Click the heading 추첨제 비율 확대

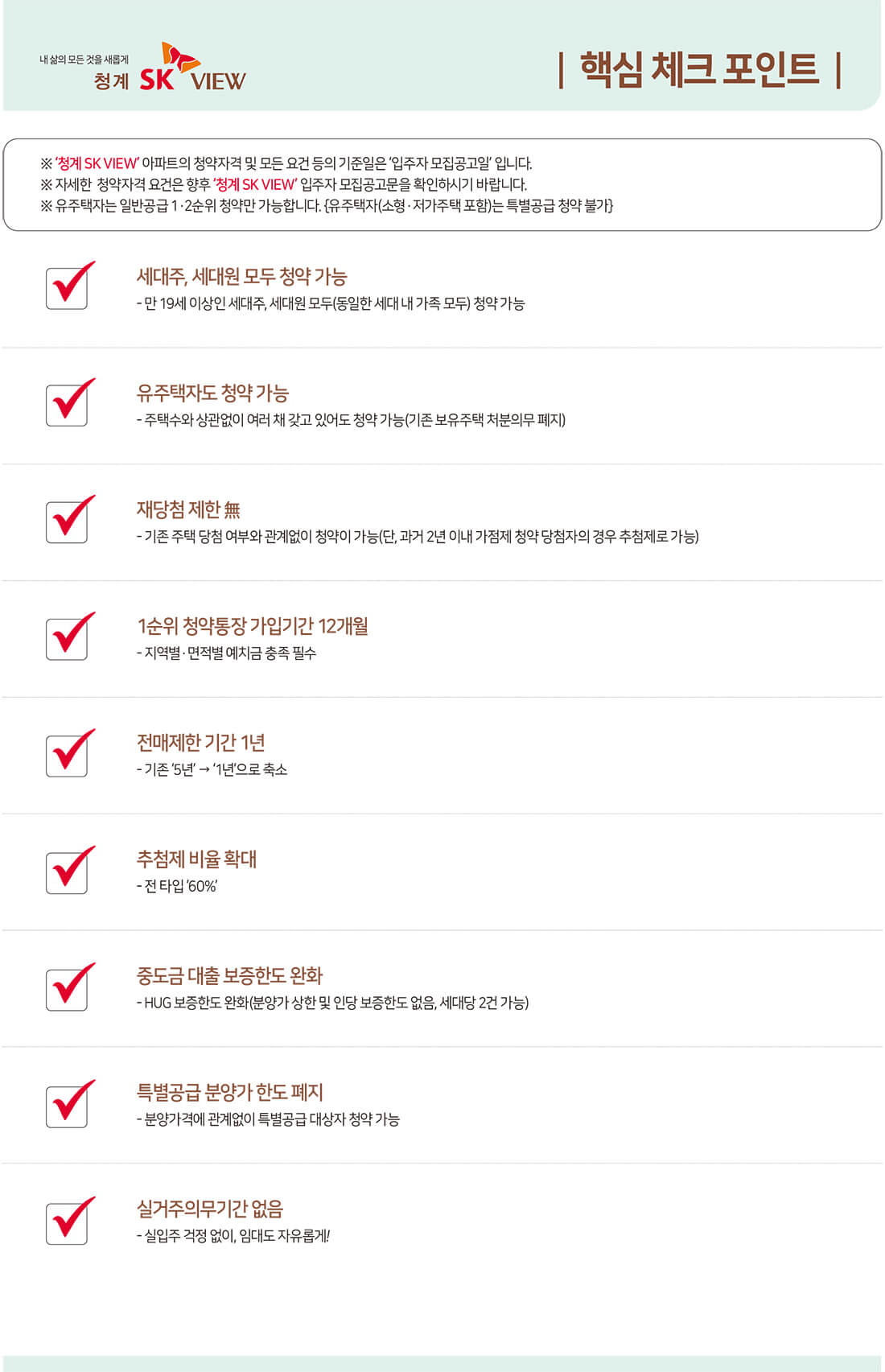click(196, 859)
